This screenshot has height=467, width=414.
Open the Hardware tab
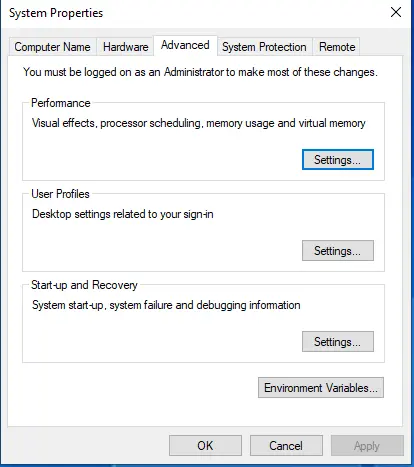pyautogui.click(x=126, y=47)
